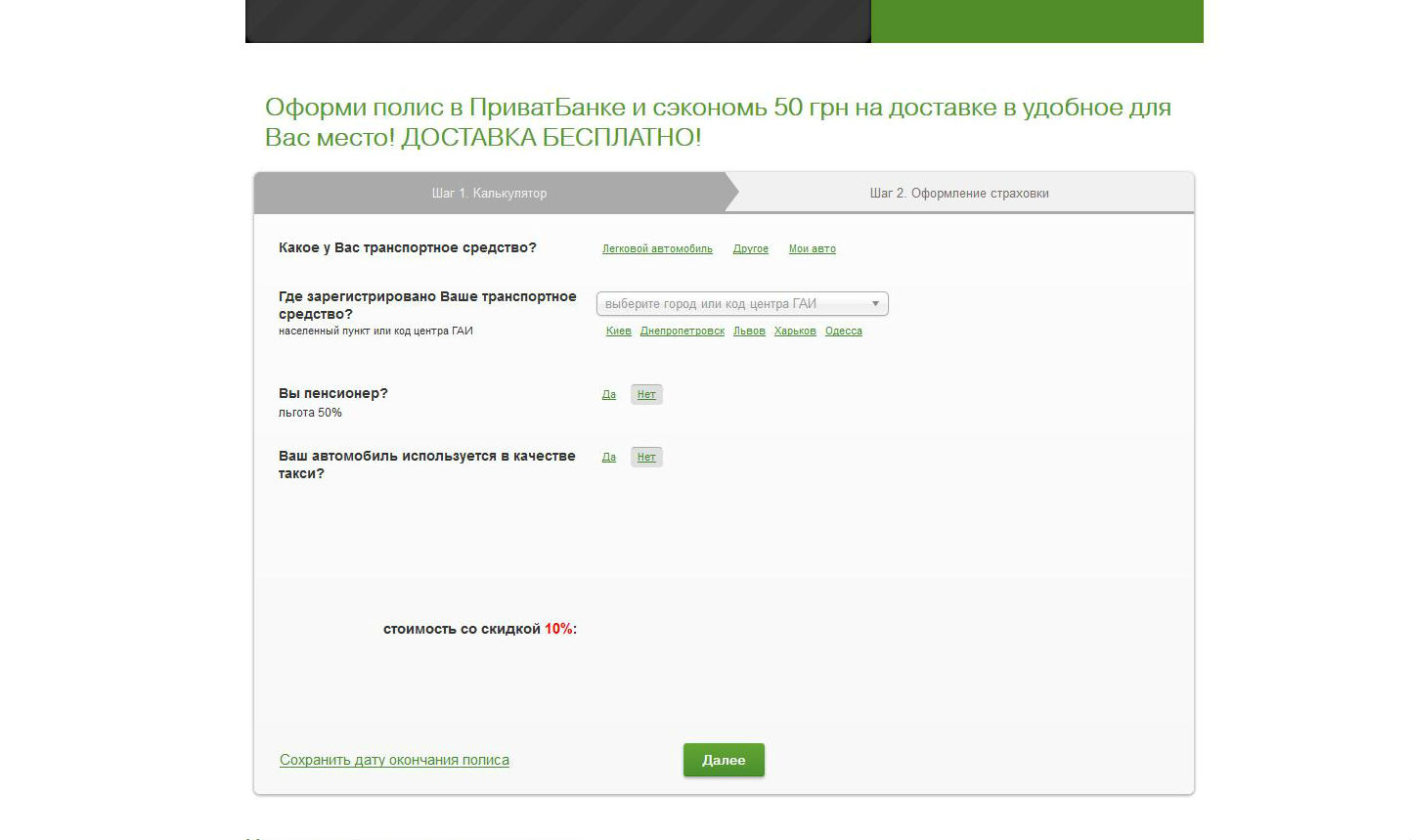Viewport: 1411px width, 840px height.
Task: Answer Нет to pensioner question
Action: point(646,394)
